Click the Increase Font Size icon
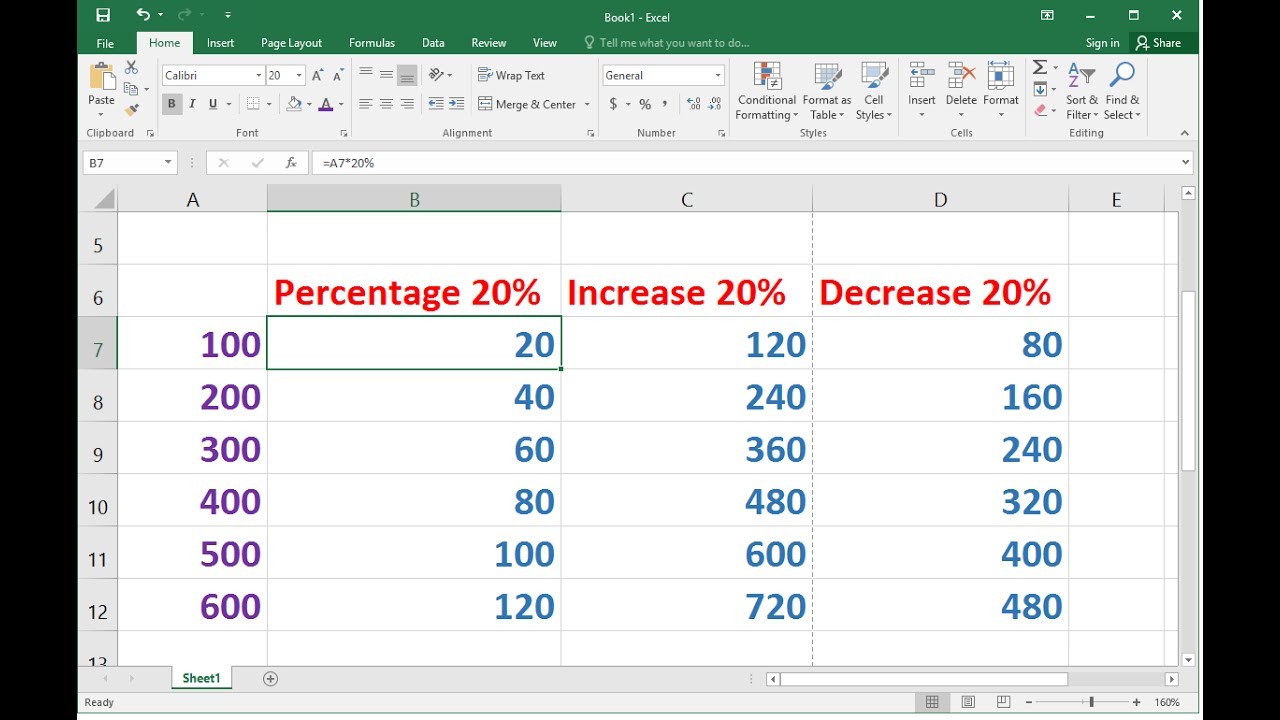The width and height of the screenshot is (1280, 720). click(317, 75)
